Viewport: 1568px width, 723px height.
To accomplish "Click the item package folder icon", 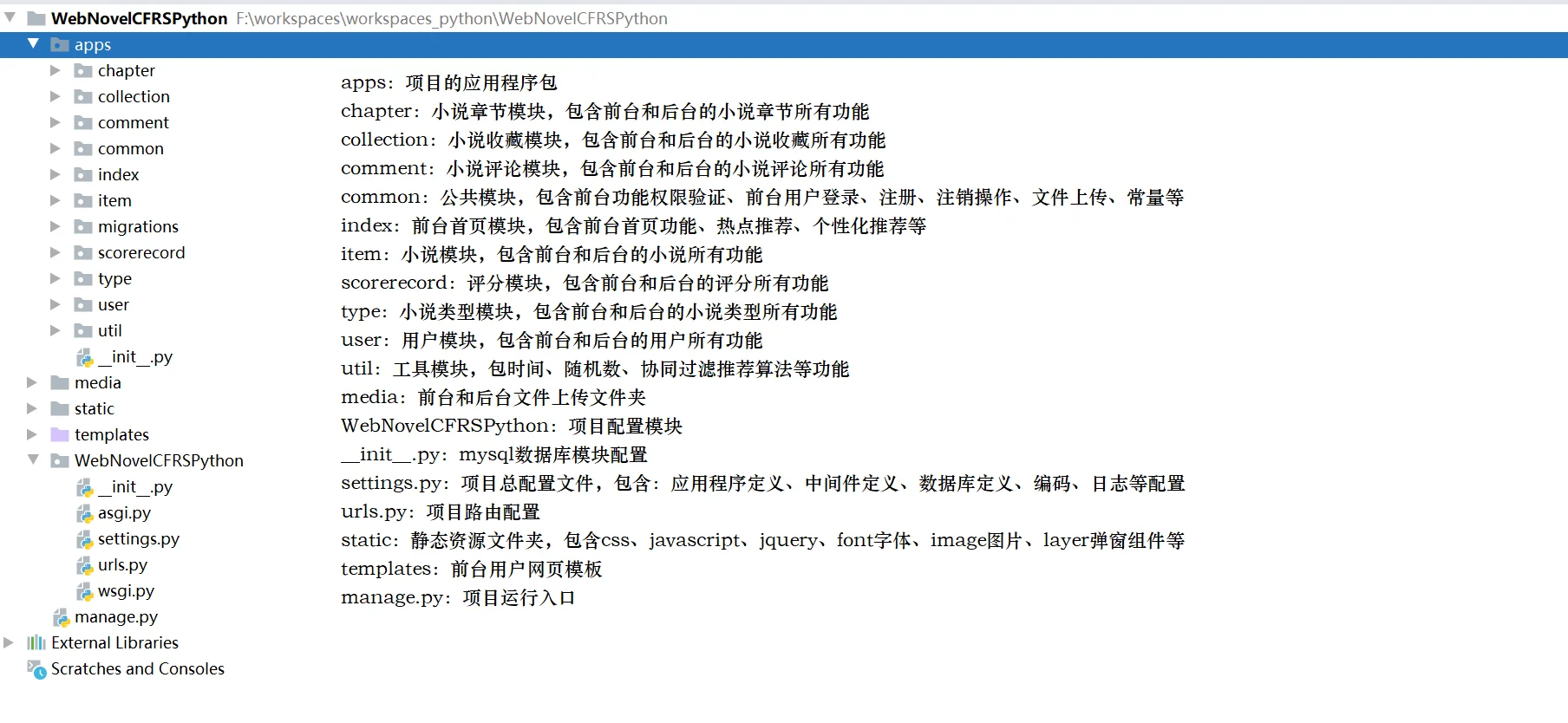I will tap(83, 200).
